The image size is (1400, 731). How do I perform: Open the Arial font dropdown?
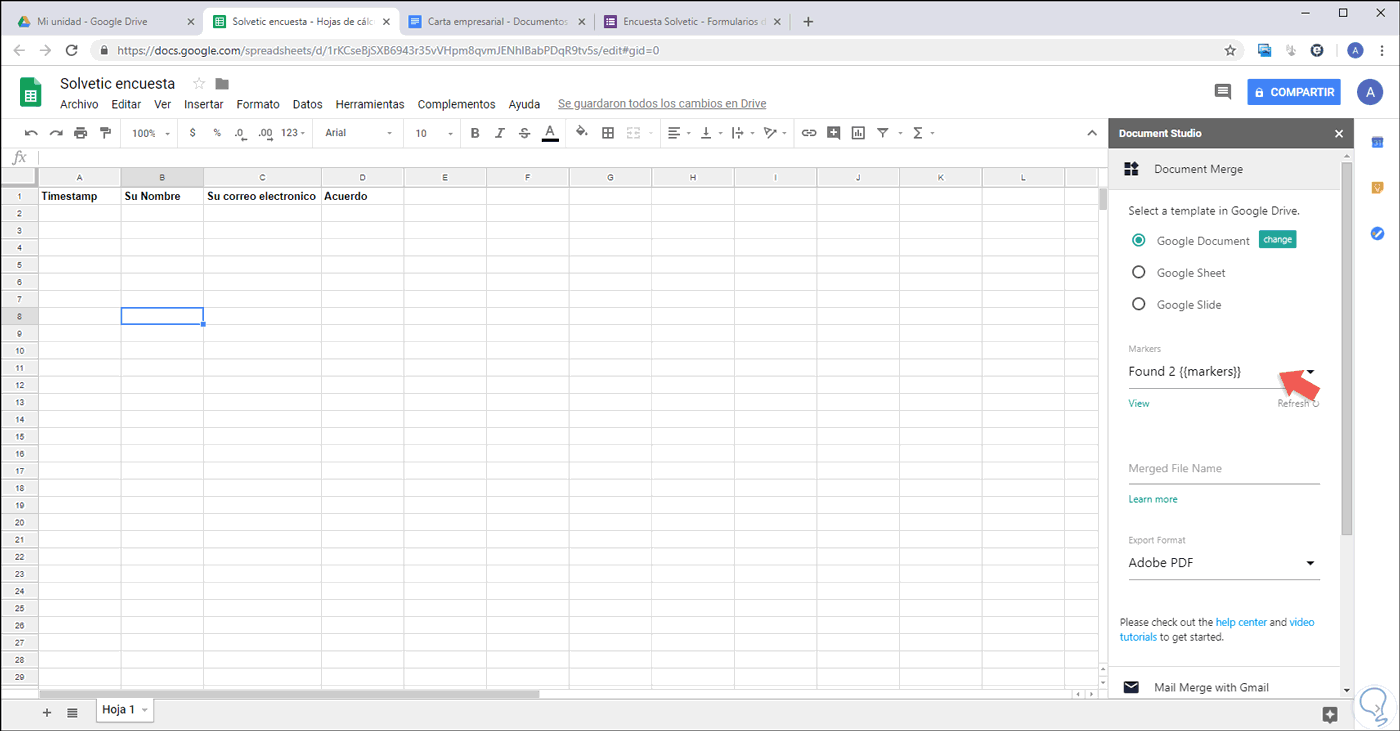point(359,133)
